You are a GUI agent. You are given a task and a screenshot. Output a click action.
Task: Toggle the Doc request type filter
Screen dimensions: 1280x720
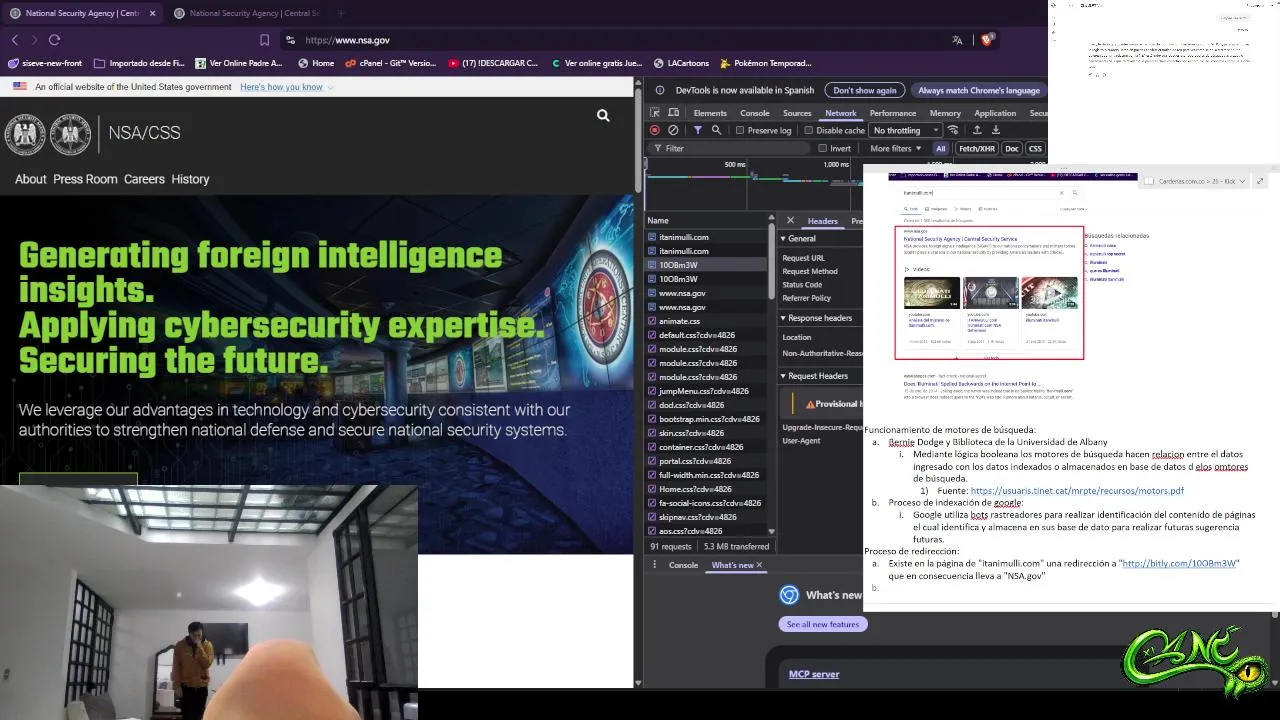point(1012,148)
